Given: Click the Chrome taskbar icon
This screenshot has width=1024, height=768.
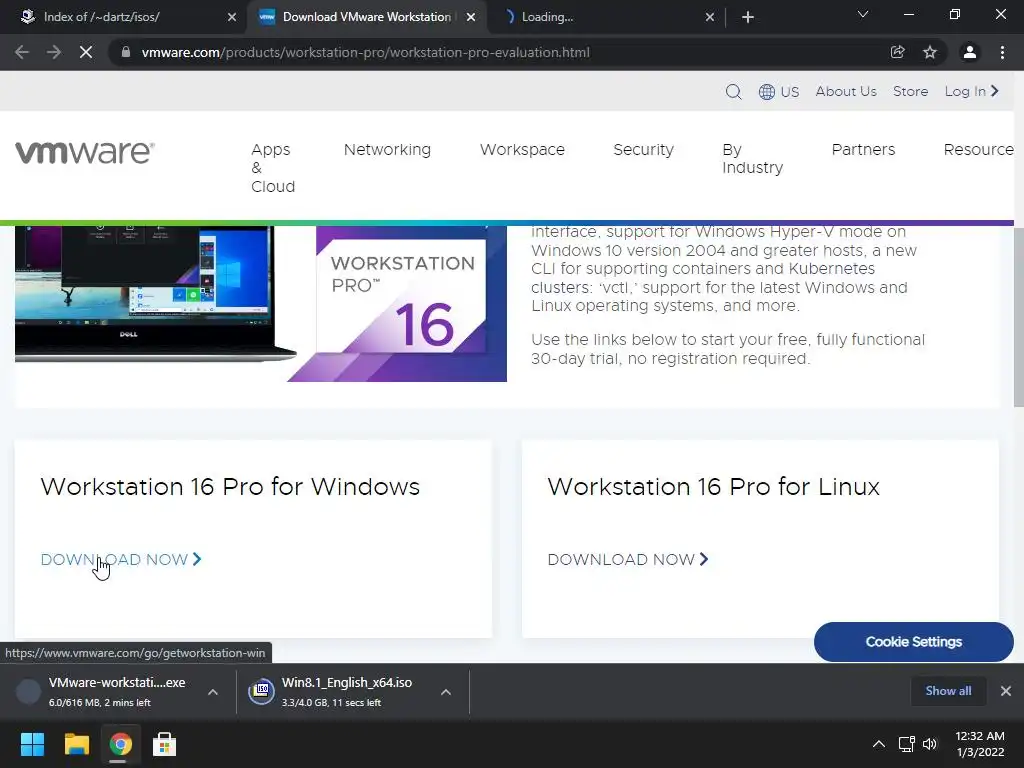Looking at the screenshot, I should point(120,744).
